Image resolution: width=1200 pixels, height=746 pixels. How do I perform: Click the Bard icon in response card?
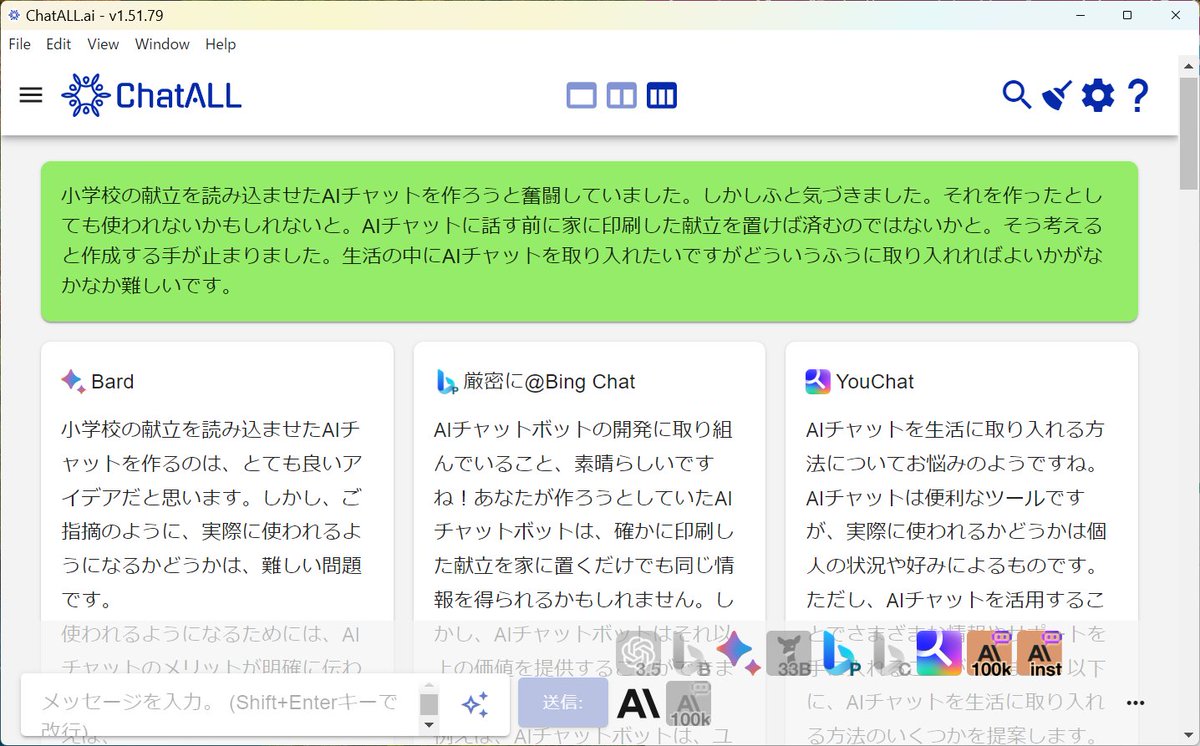pyautogui.click(x=73, y=381)
